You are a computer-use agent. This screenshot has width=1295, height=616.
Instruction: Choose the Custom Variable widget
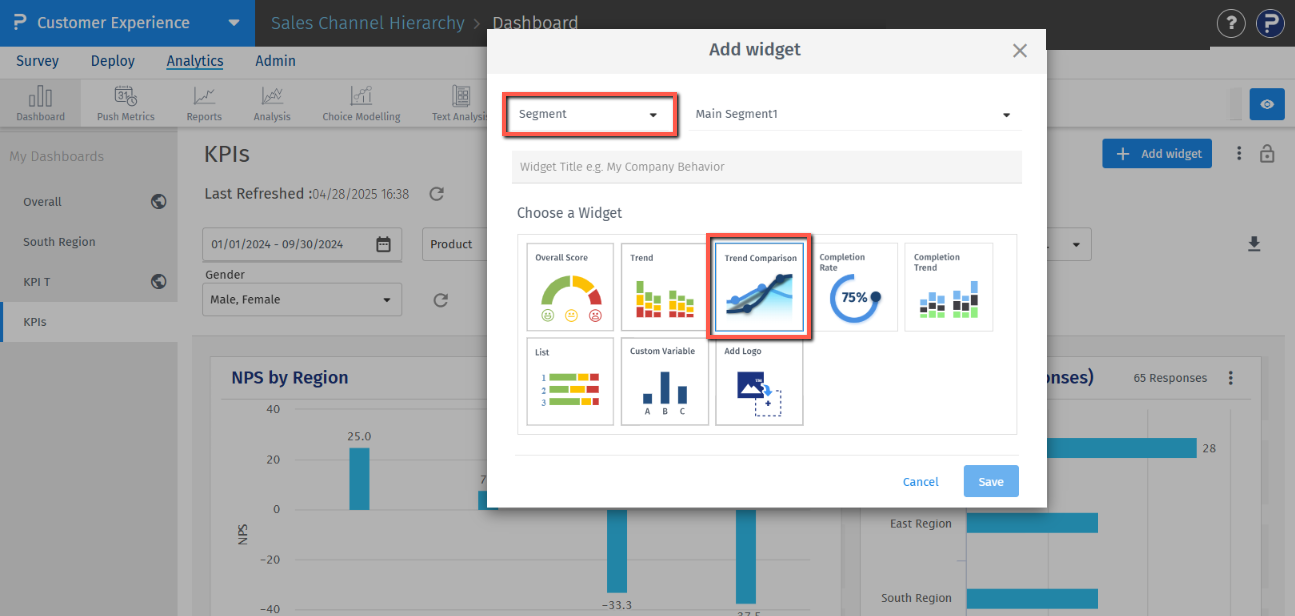point(664,381)
